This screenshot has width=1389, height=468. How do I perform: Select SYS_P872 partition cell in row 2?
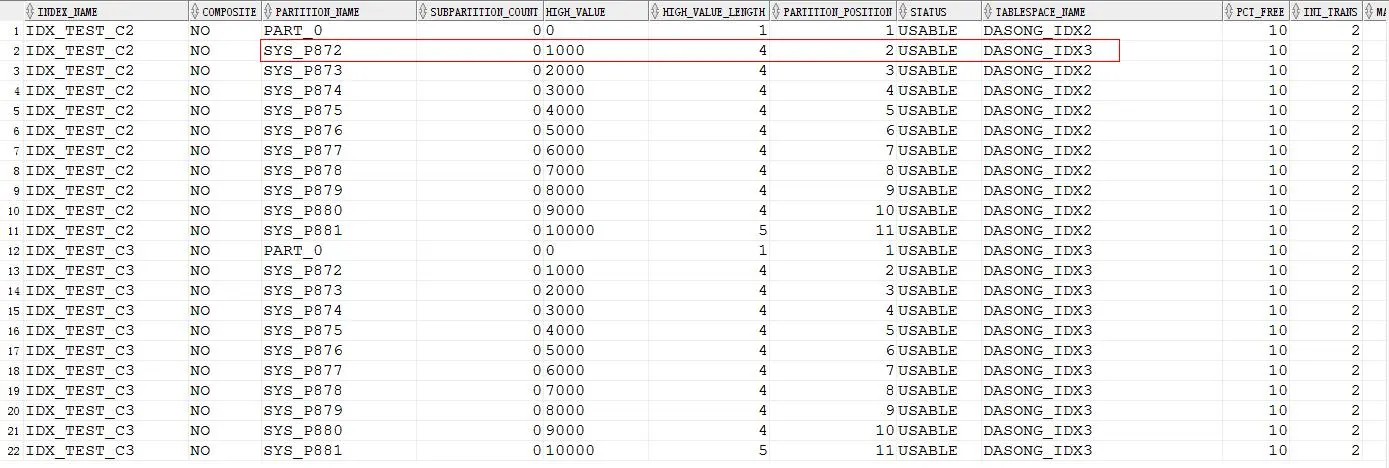tap(338, 51)
